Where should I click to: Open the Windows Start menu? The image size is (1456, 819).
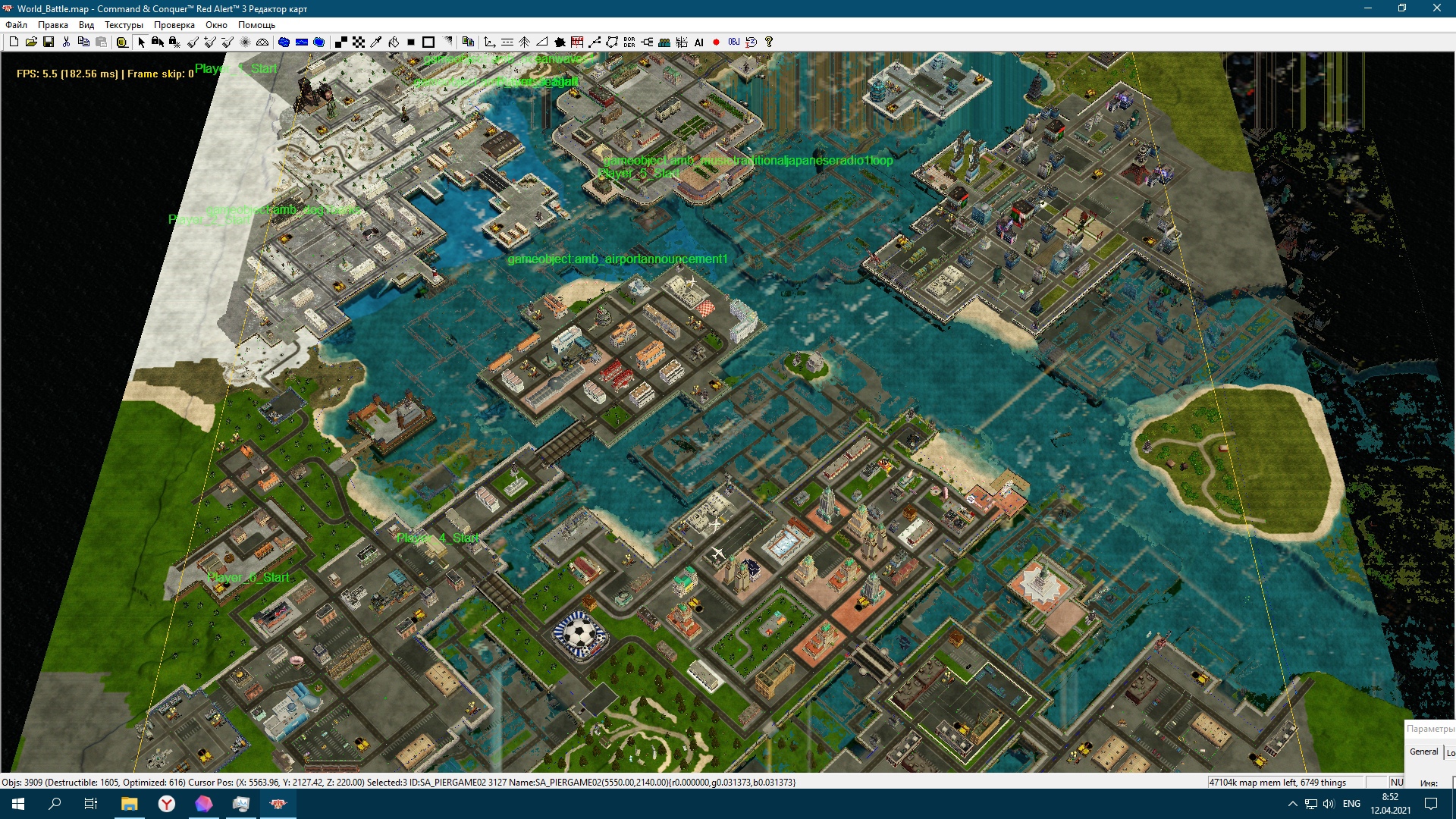coord(18,804)
